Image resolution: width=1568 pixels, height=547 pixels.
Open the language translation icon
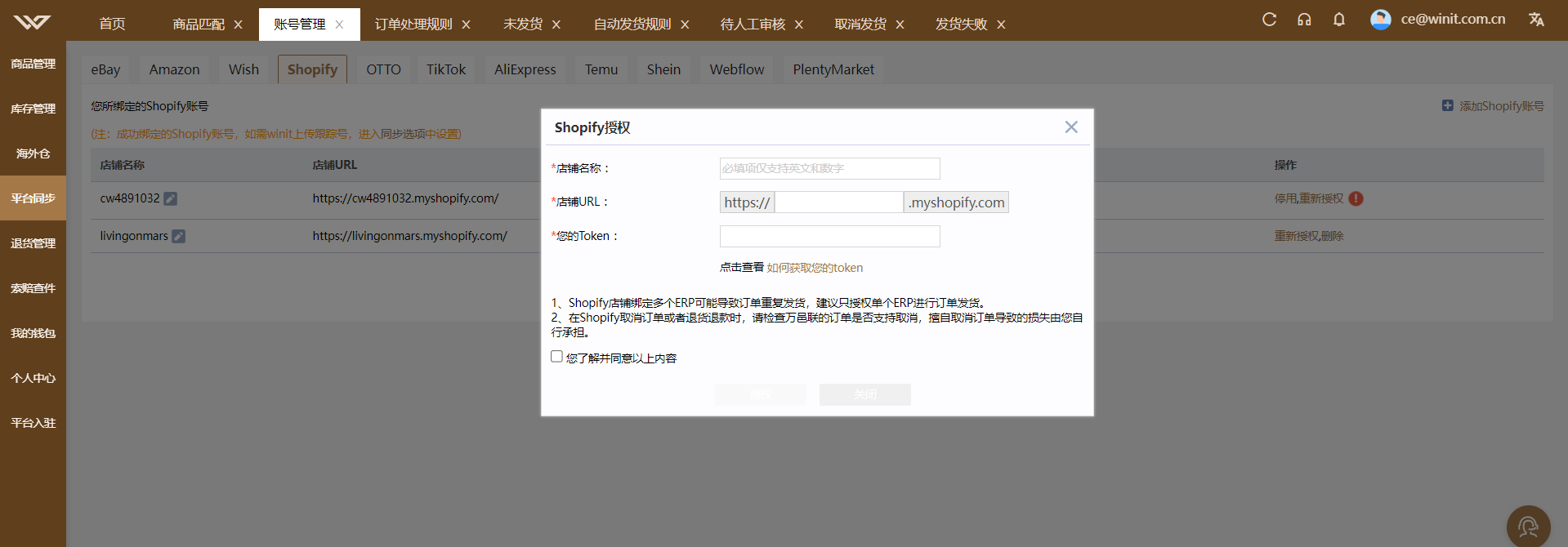[x=1536, y=20]
